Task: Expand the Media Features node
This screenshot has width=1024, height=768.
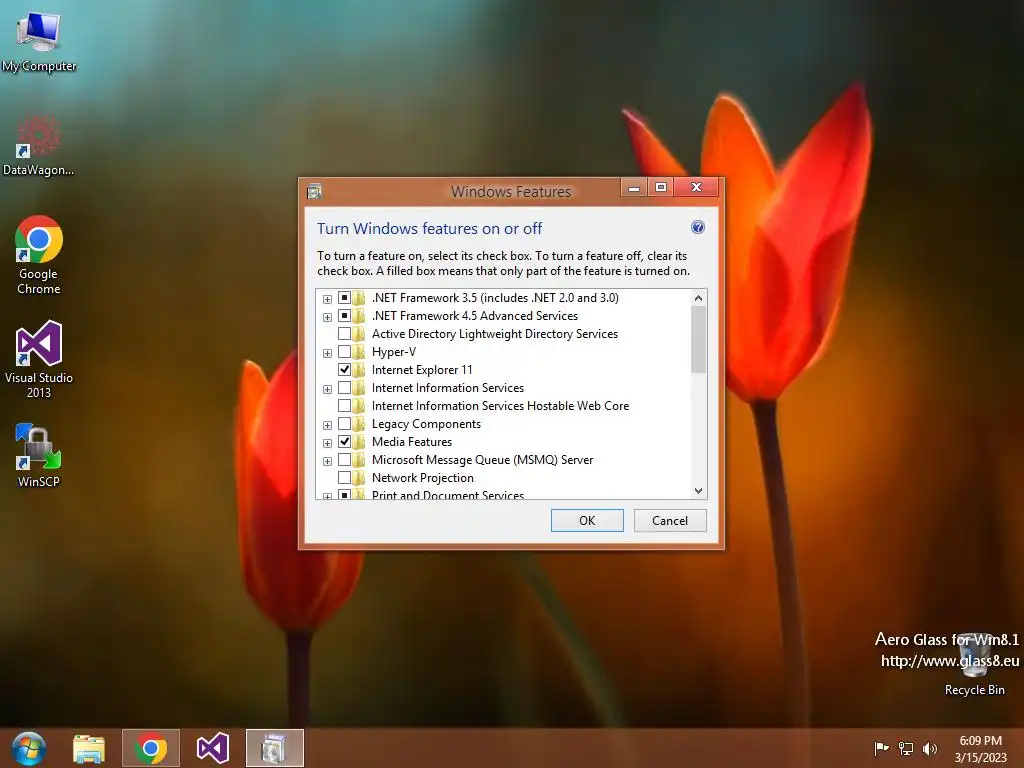Action: [x=327, y=443]
